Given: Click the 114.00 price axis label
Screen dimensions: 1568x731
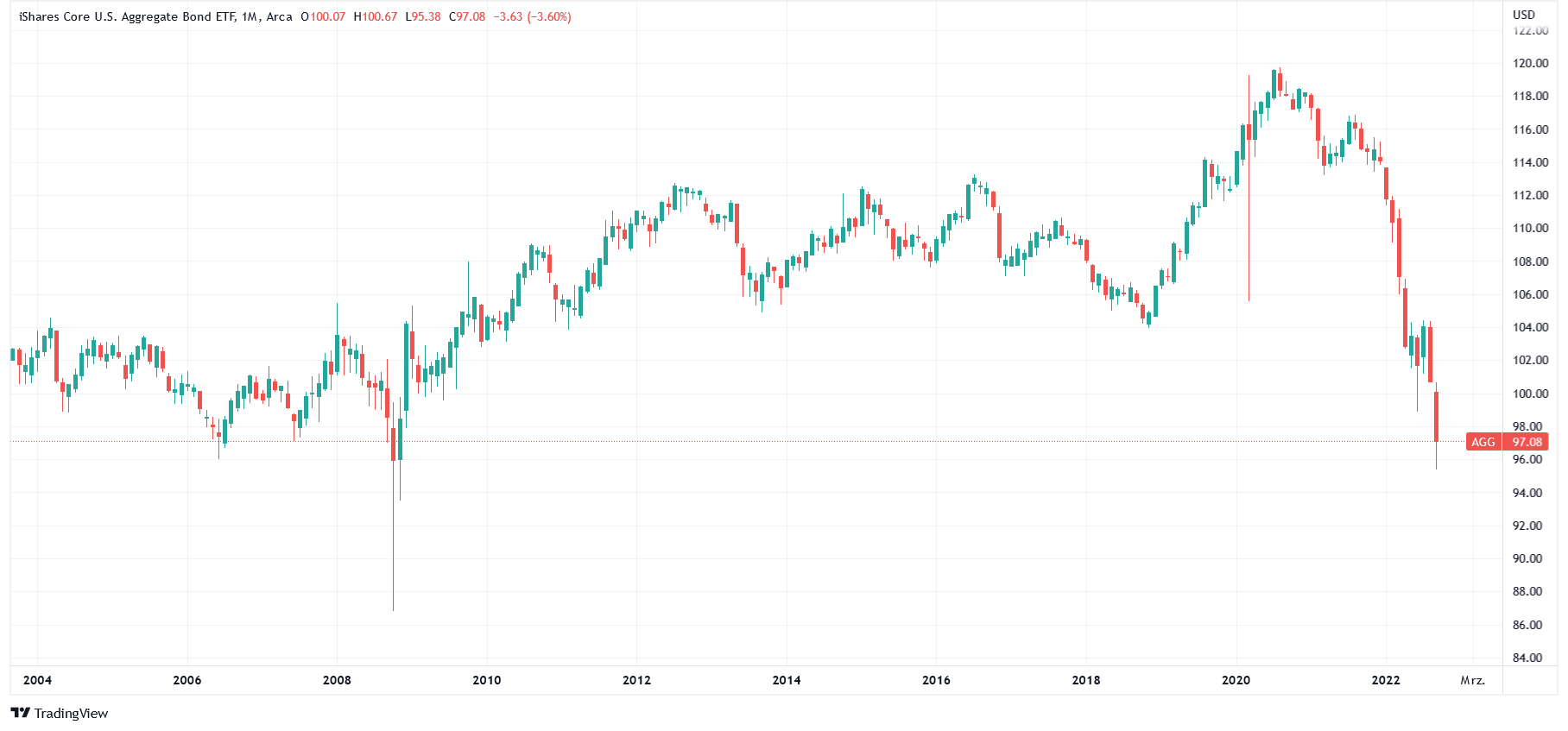Looking at the screenshot, I should (x=1531, y=162).
